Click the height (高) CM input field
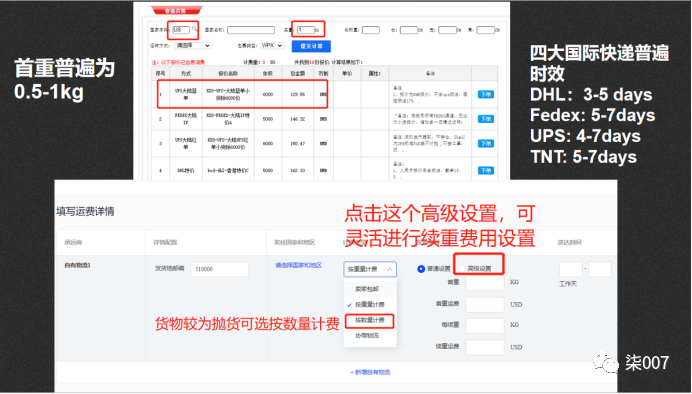Image resolution: width=692 pixels, height=394 pixels. 485,30
